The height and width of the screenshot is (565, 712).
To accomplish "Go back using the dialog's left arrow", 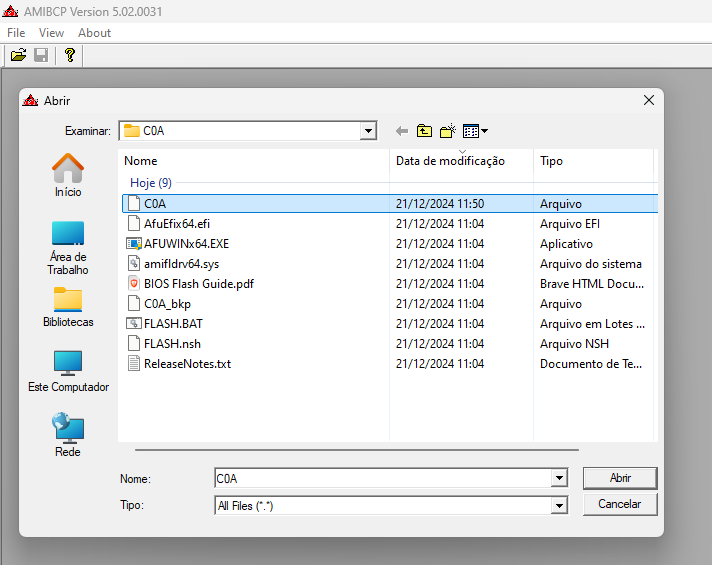I will [402, 131].
